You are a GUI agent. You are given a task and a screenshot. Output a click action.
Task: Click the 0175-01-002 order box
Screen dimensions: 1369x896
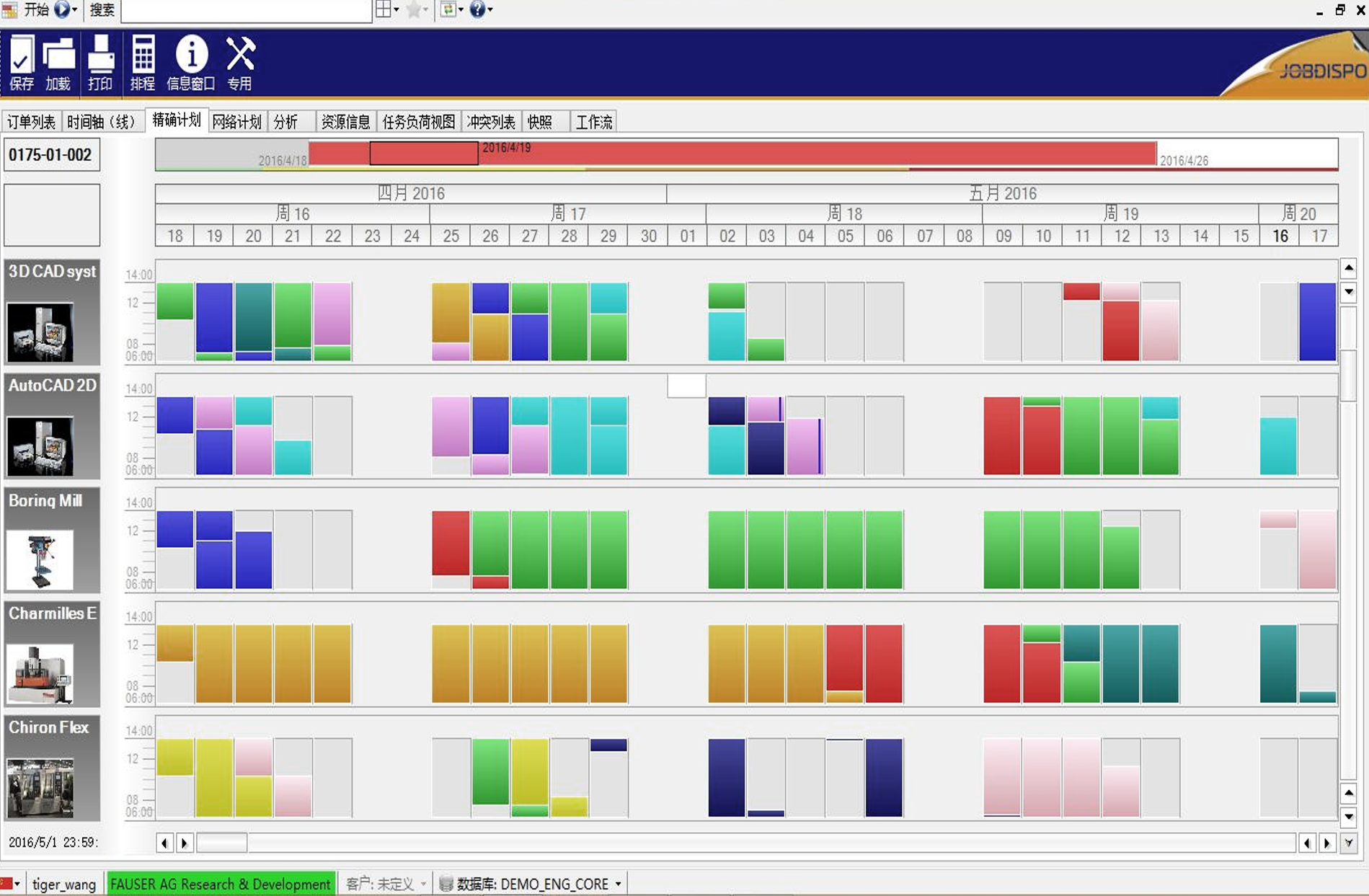[51, 154]
